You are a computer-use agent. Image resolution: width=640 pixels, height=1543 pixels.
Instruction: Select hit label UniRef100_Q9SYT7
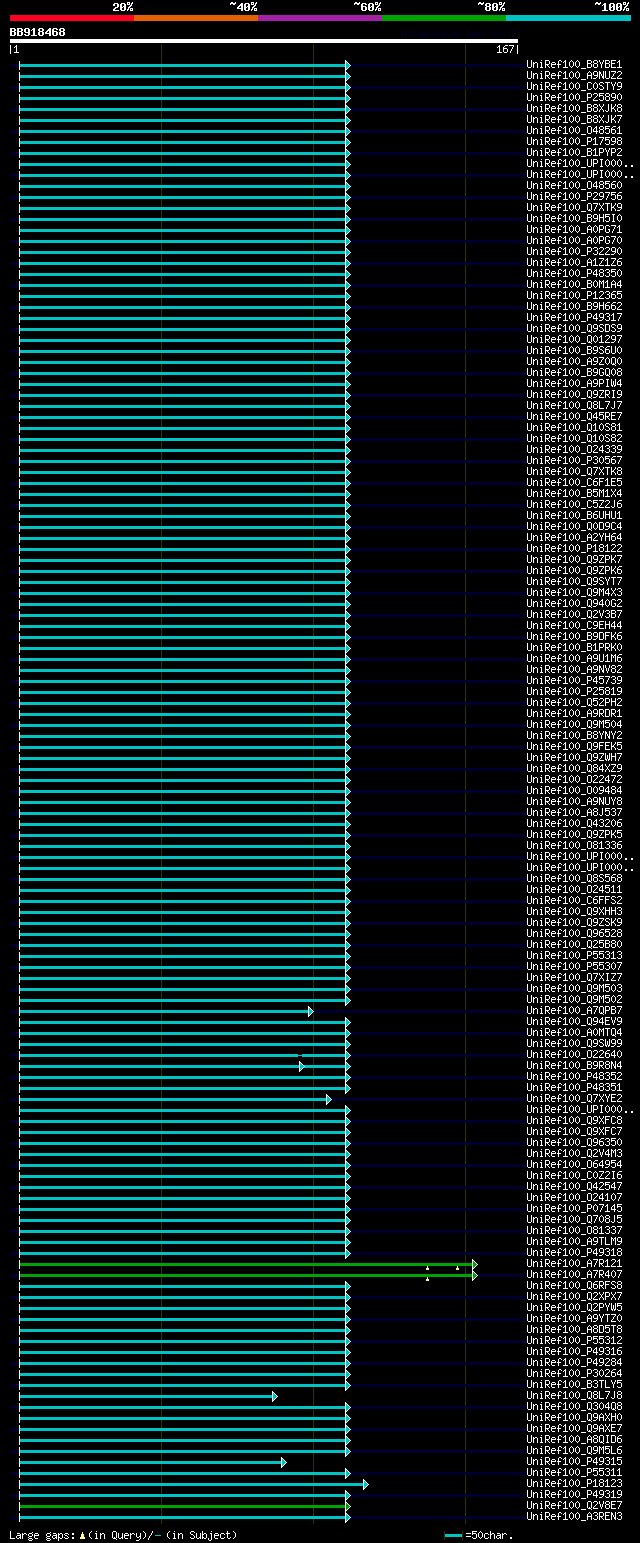click(x=574, y=582)
